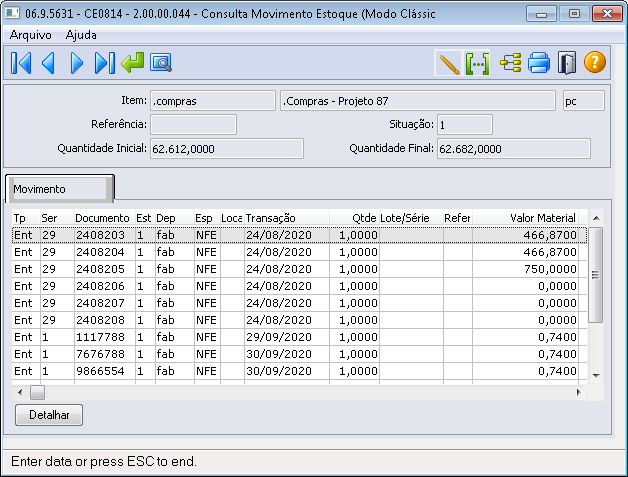The height and width of the screenshot is (477, 628).
Task: Click the item description field Compras - Projeto 87
Action: [x=418, y=101]
